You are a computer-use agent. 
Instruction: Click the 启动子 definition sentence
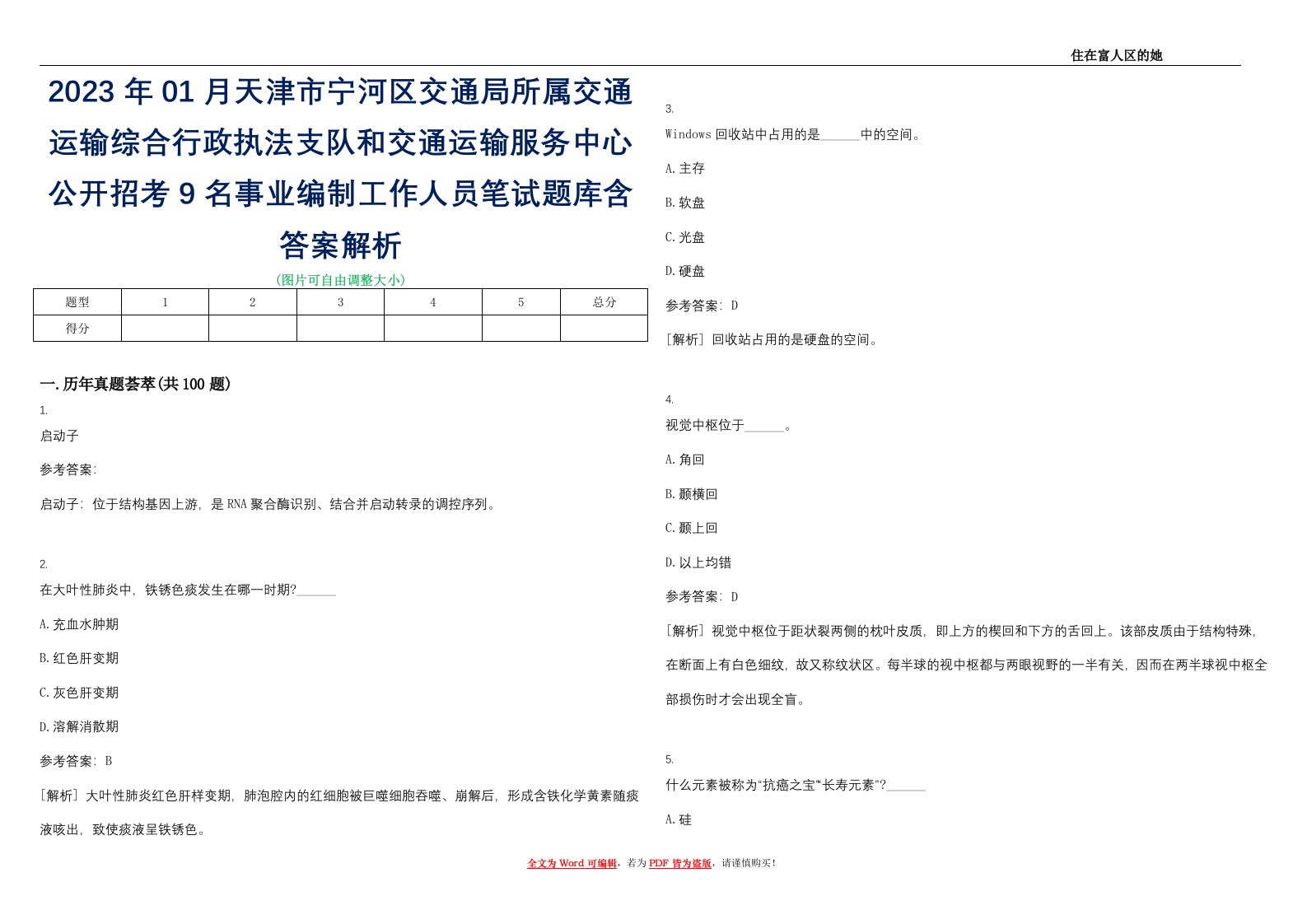pyautogui.click(x=269, y=504)
